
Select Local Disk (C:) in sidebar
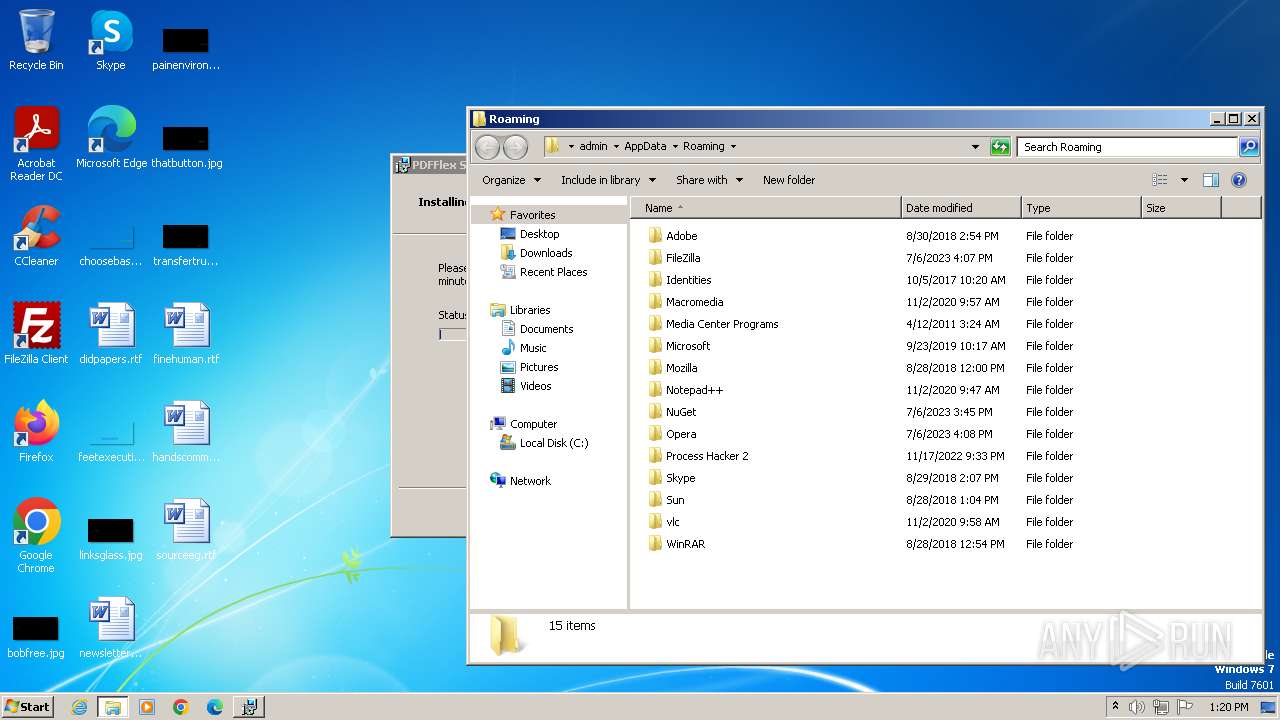(x=553, y=443)
